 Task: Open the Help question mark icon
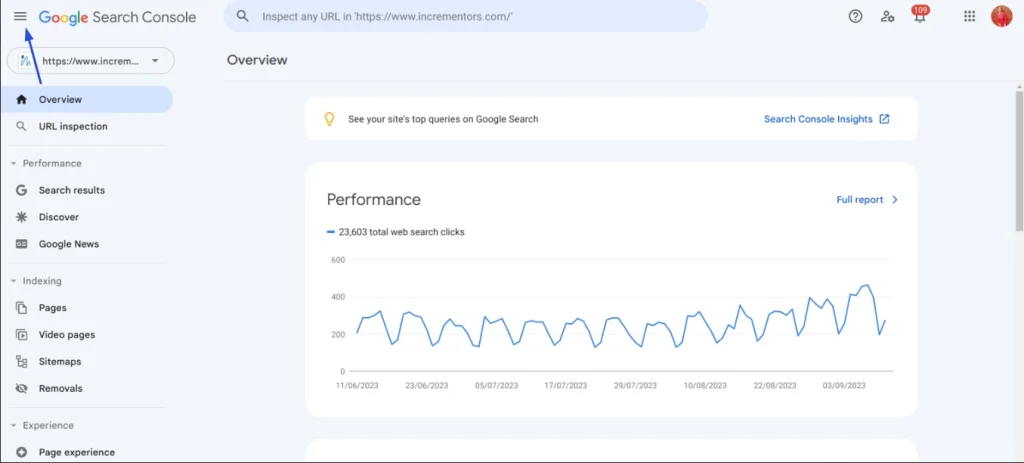click(x=856, y=16)
